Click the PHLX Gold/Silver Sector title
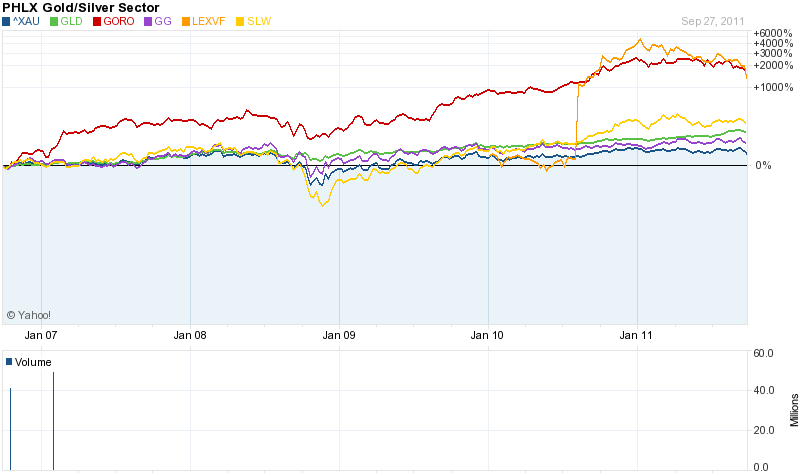The width and height of the screenshot is (800, 475). point(81,8)
